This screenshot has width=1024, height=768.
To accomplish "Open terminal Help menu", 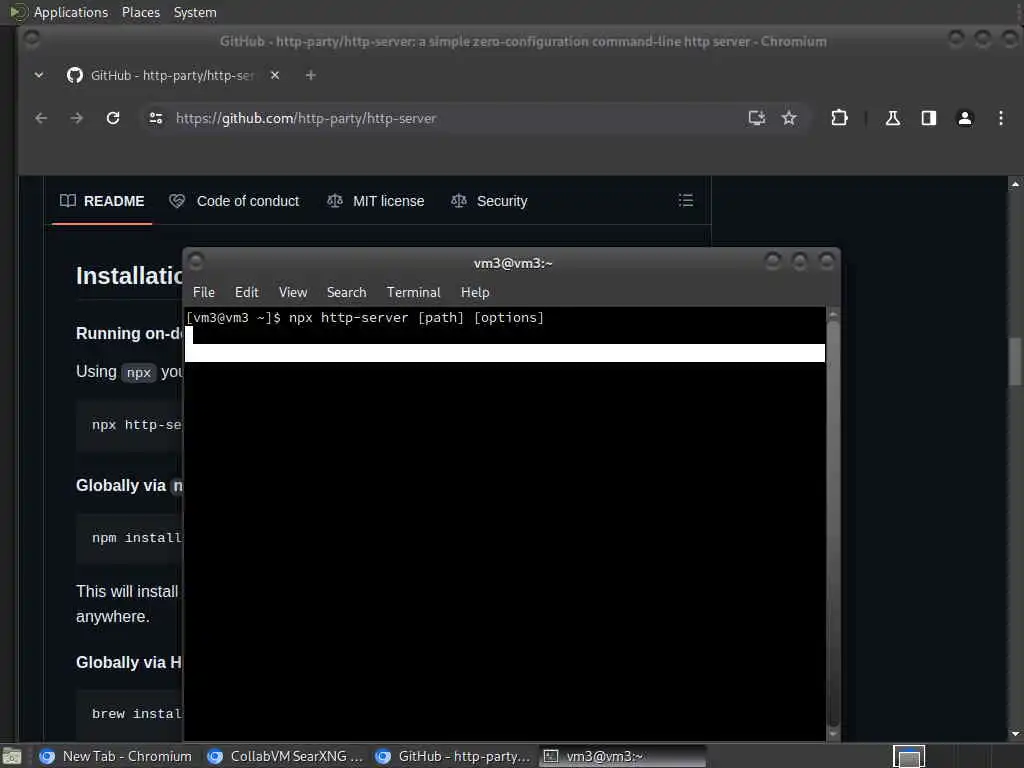I will click(475, 293).
